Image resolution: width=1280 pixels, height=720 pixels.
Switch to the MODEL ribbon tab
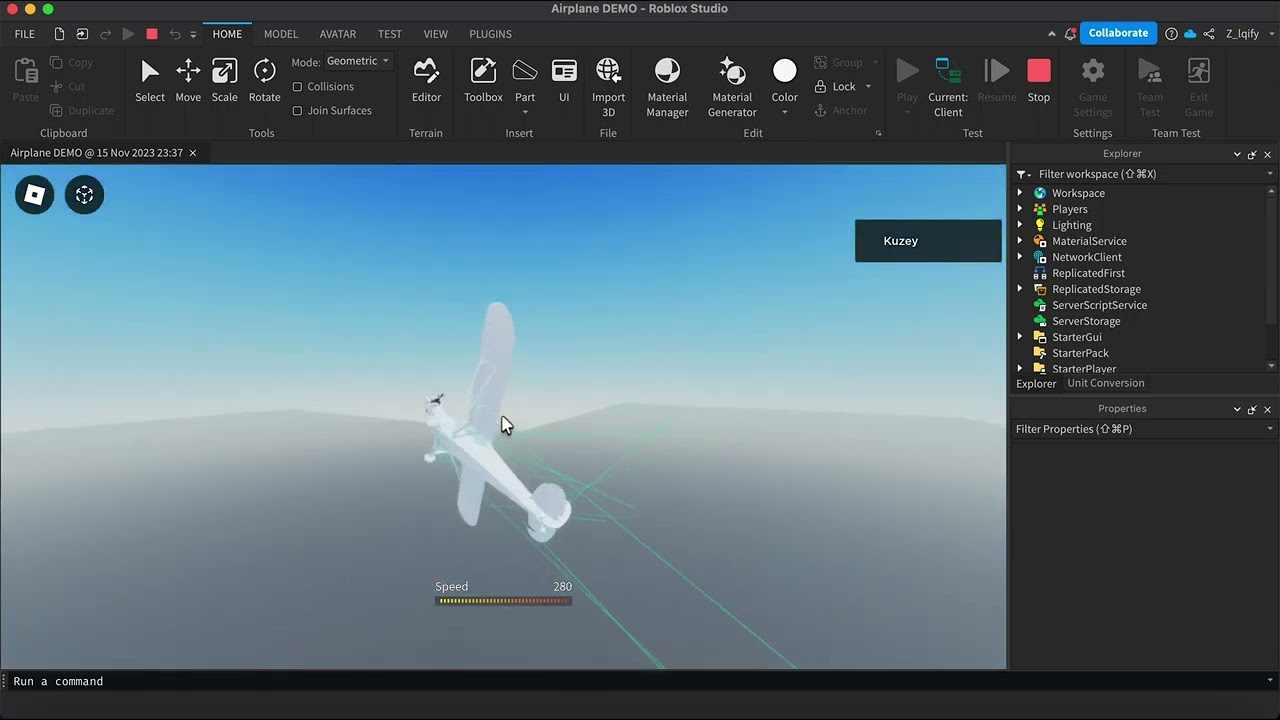tap(281, 34)
